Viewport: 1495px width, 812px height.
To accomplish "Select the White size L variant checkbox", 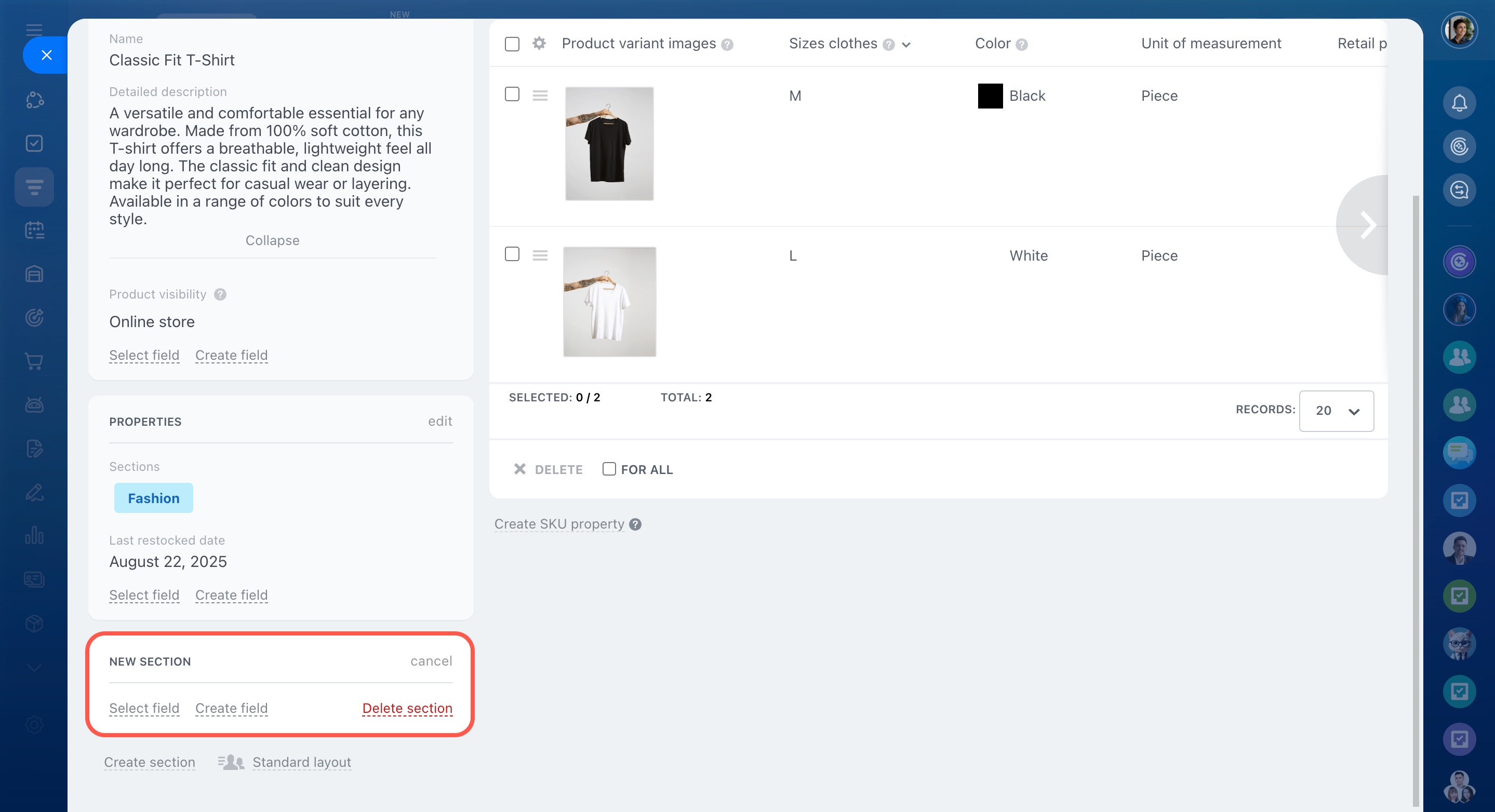I will (512, 254).
